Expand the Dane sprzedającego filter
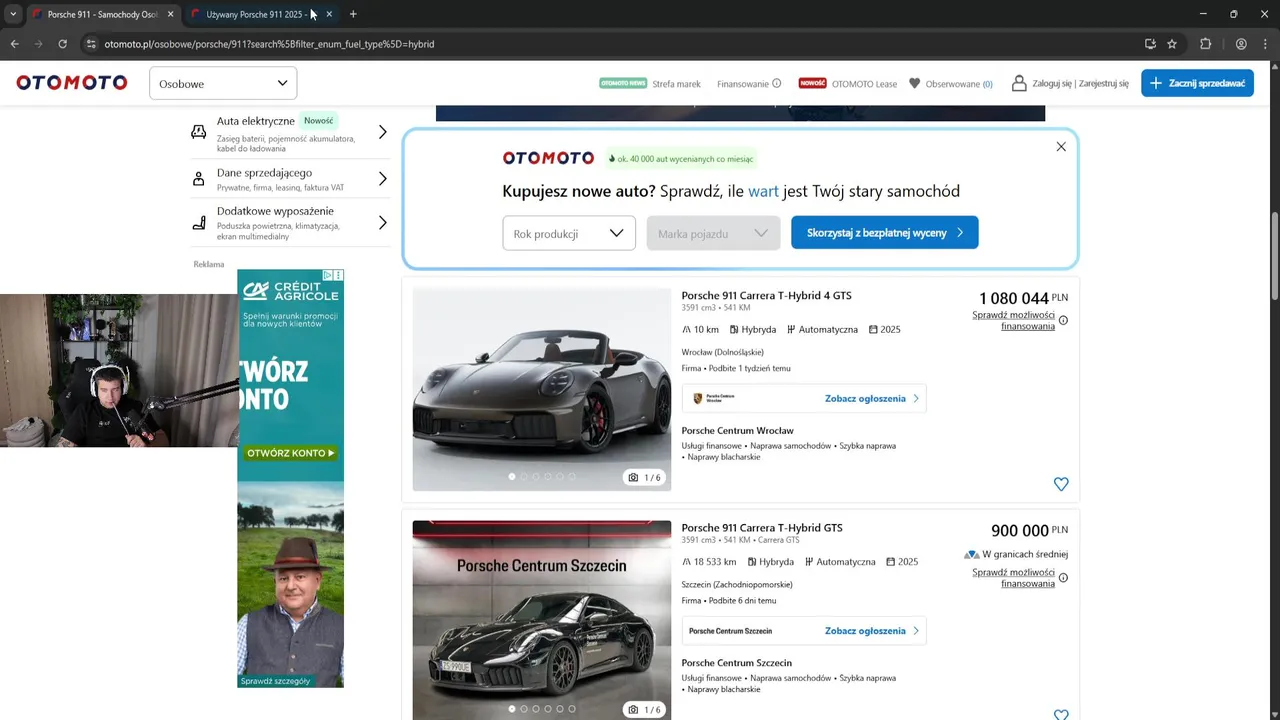The width and height of the screenshot is (1280, 720). click(289, 179)
